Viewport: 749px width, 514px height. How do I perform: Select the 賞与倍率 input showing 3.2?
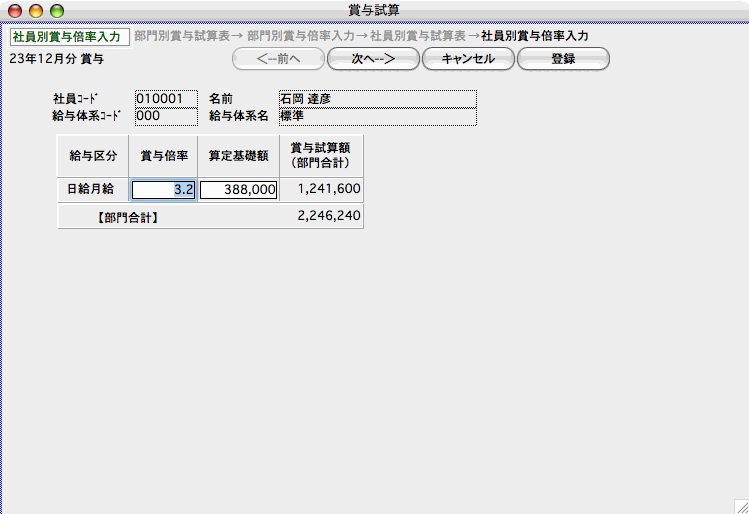[x=164, y=189]
